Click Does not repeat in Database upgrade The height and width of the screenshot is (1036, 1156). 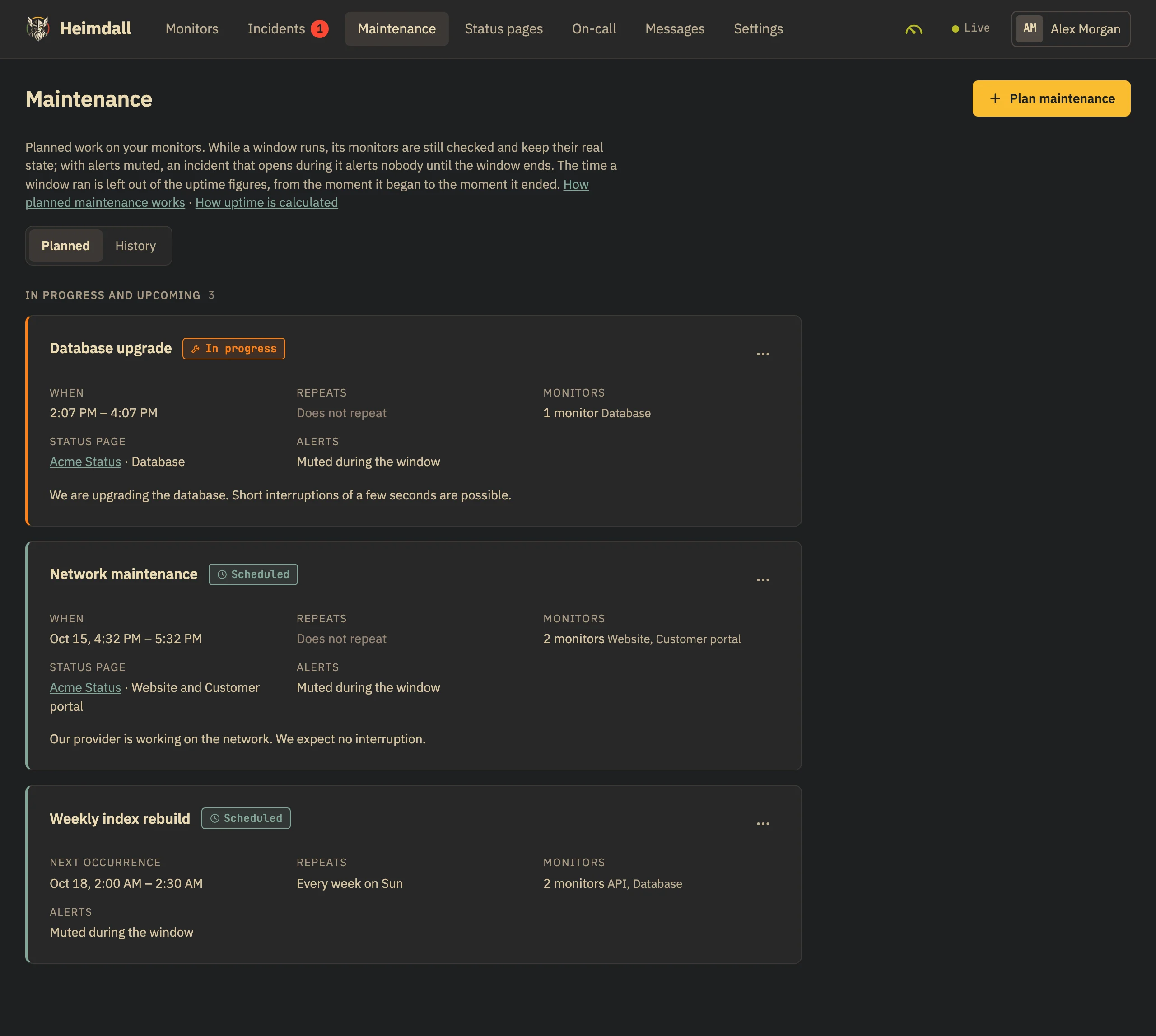coord(341,413)
